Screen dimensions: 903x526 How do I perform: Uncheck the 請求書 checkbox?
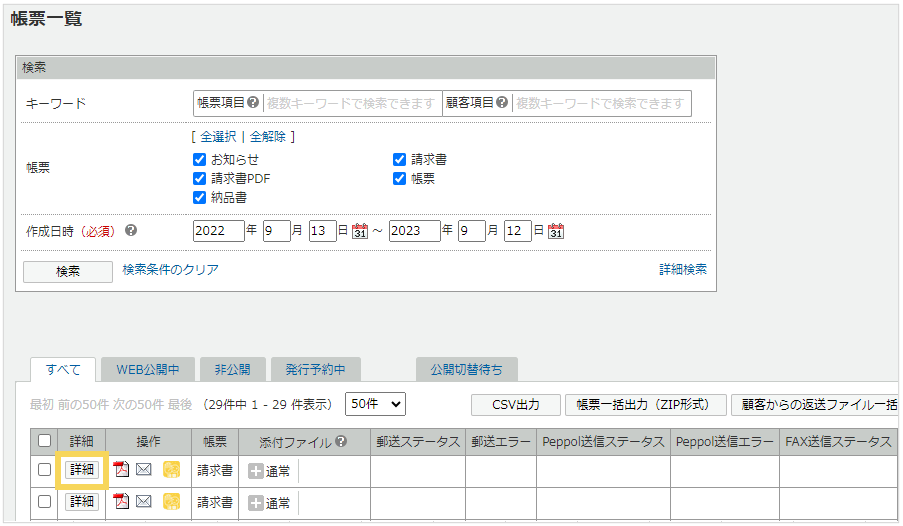399,159
